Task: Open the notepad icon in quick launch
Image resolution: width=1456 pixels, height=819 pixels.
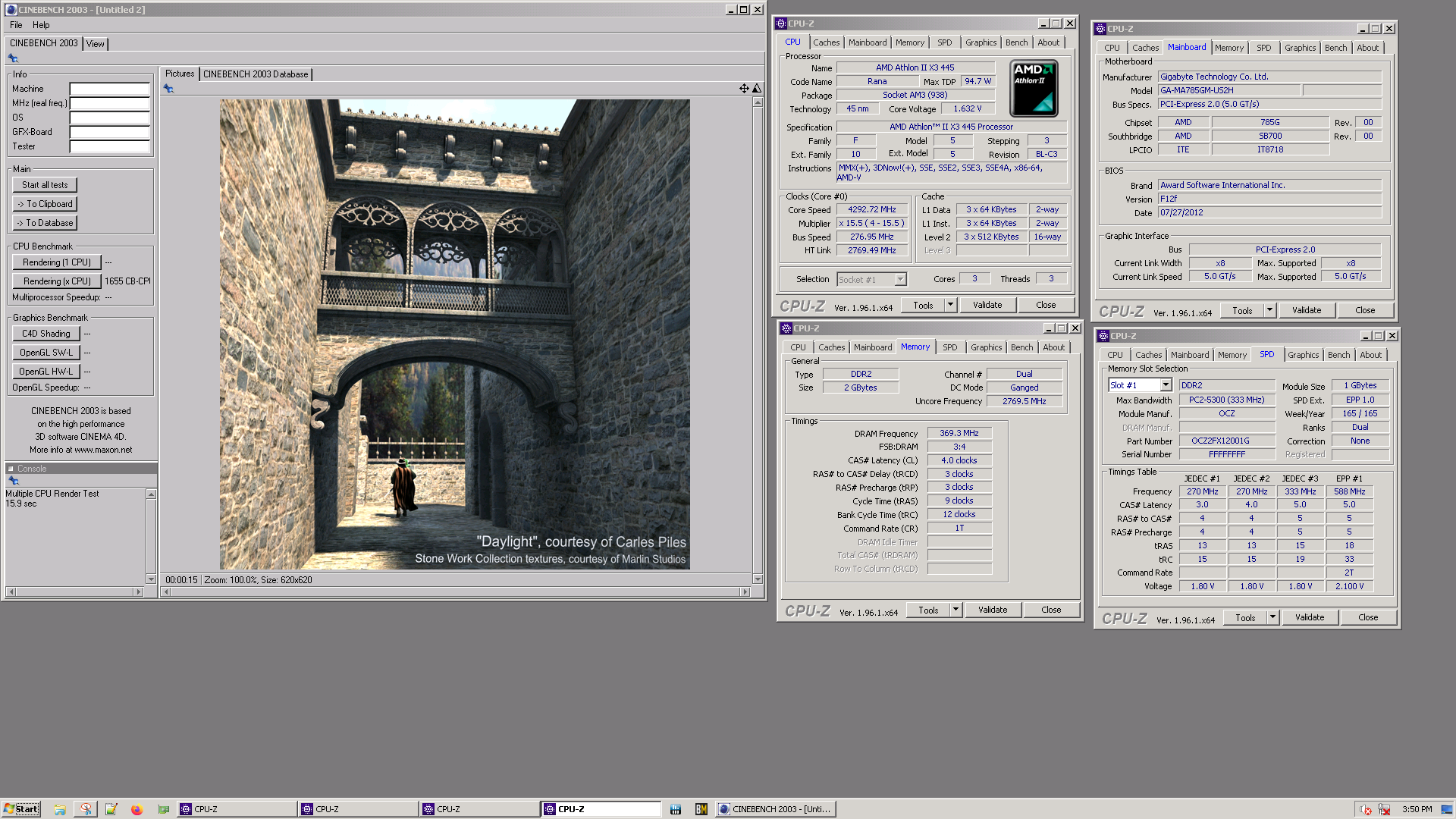Action: point(111,809)
